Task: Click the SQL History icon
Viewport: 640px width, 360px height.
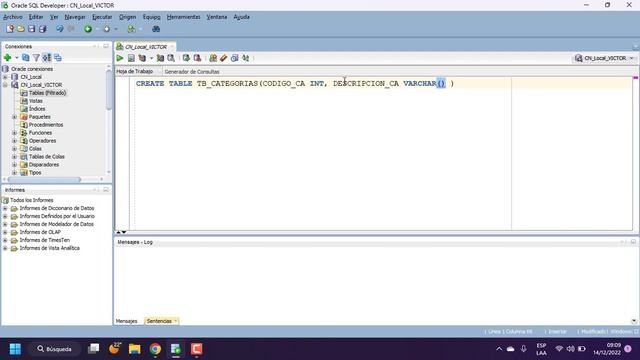Action: (x=234, y=58)
